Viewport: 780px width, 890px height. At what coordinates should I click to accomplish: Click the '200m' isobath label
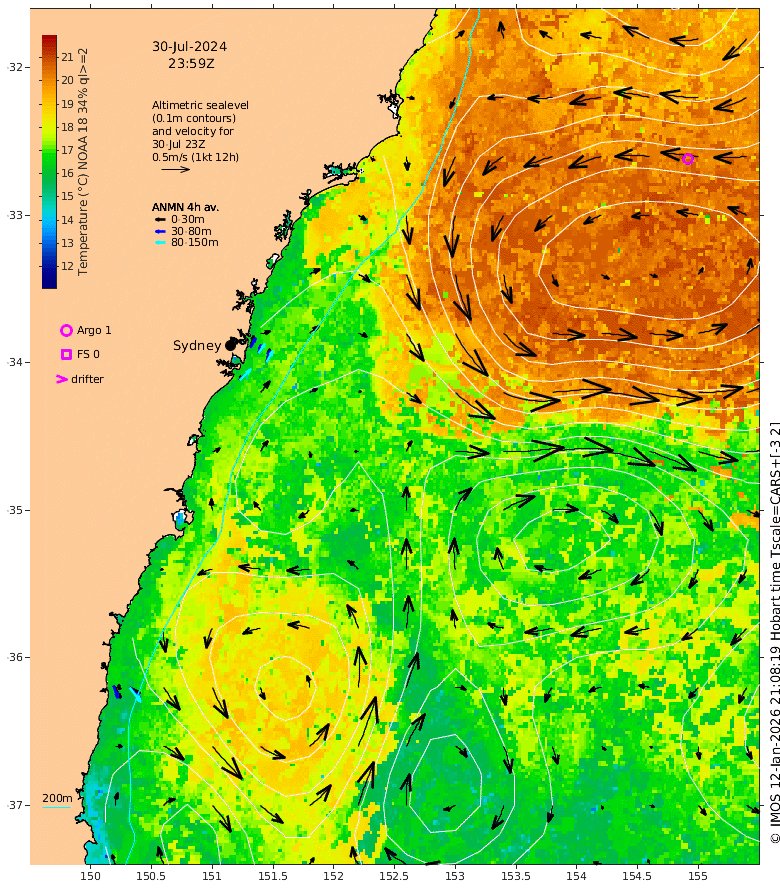(x=57, y=798)
